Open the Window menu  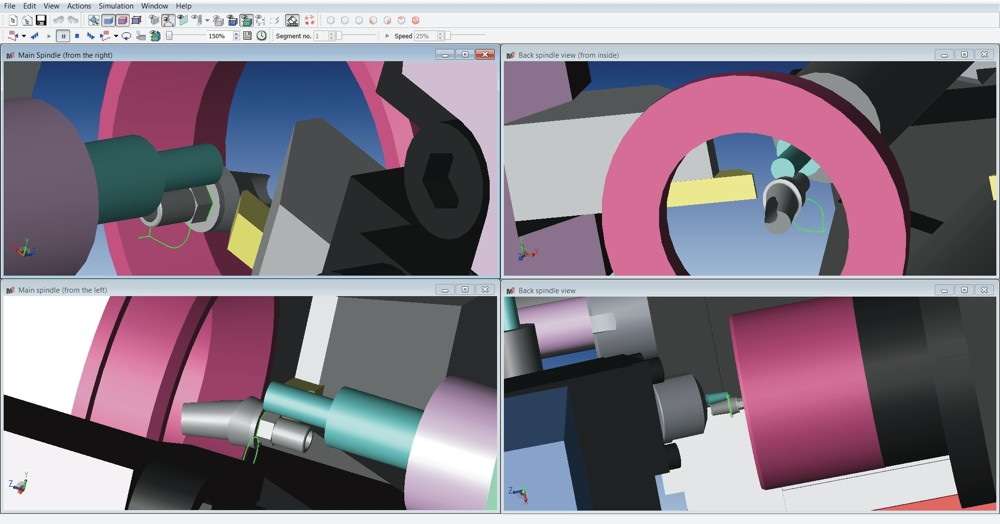pyautogui.click(x=154, y=6)
